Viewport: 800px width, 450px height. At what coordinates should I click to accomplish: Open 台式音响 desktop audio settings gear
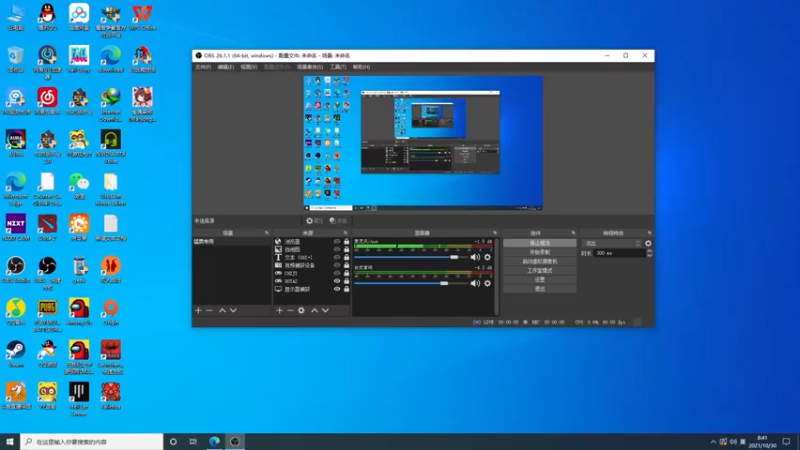pyautogui.click(x=487, y=283)
